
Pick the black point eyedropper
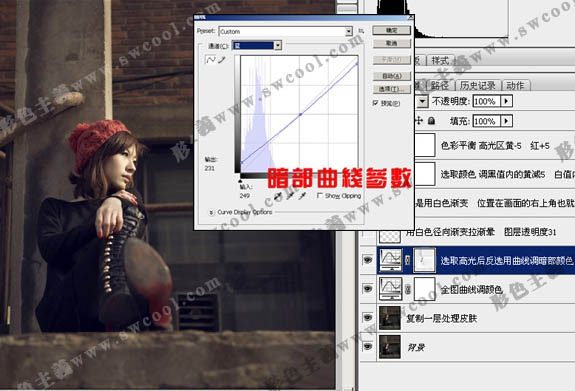coord(278,196)
